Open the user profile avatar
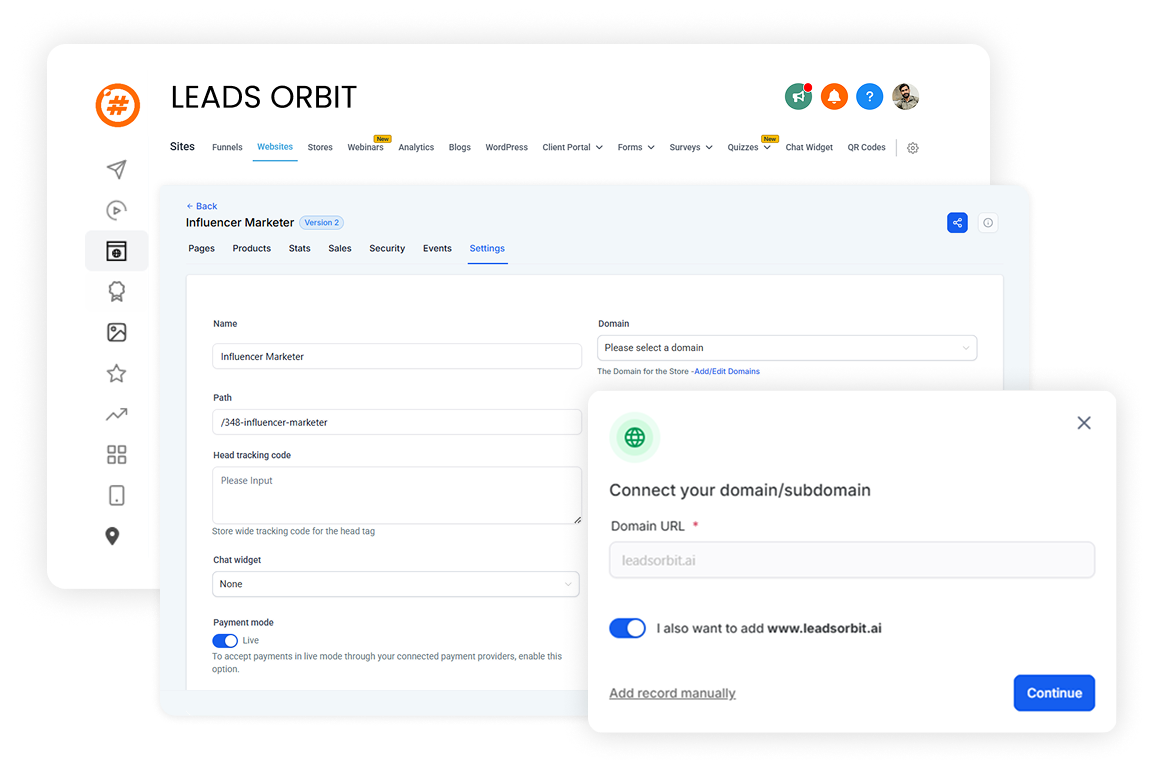Screen dimensions: 1165x773 pos(905,97)
